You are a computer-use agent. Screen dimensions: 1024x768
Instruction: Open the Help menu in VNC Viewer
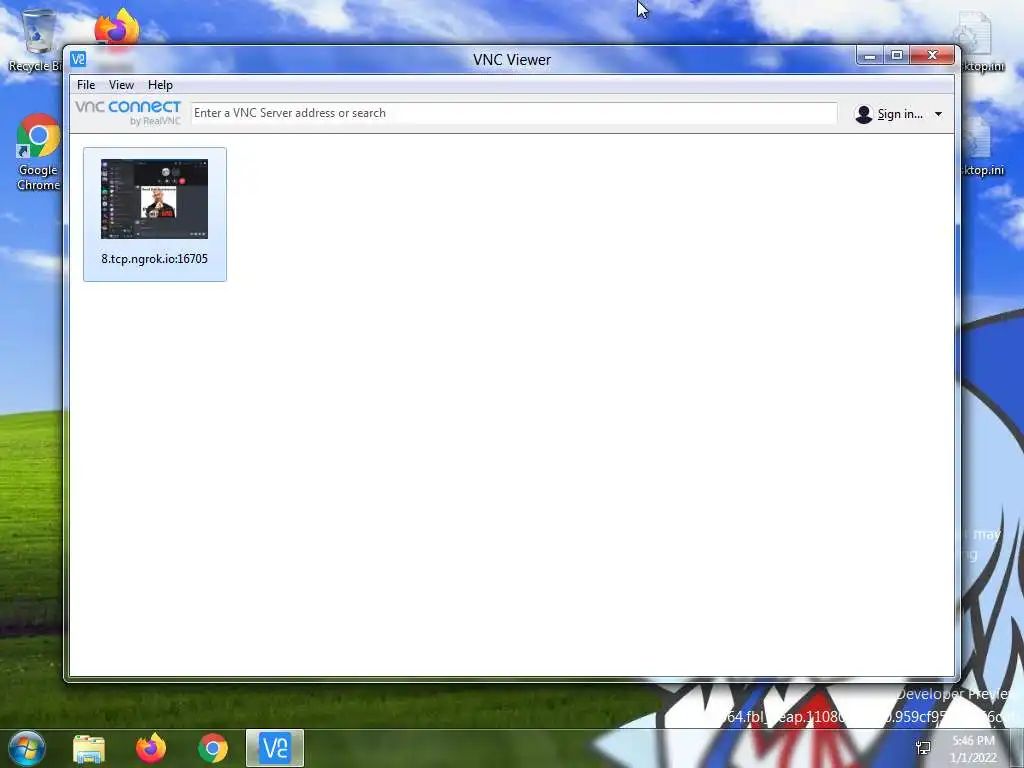tap(160, 85)
